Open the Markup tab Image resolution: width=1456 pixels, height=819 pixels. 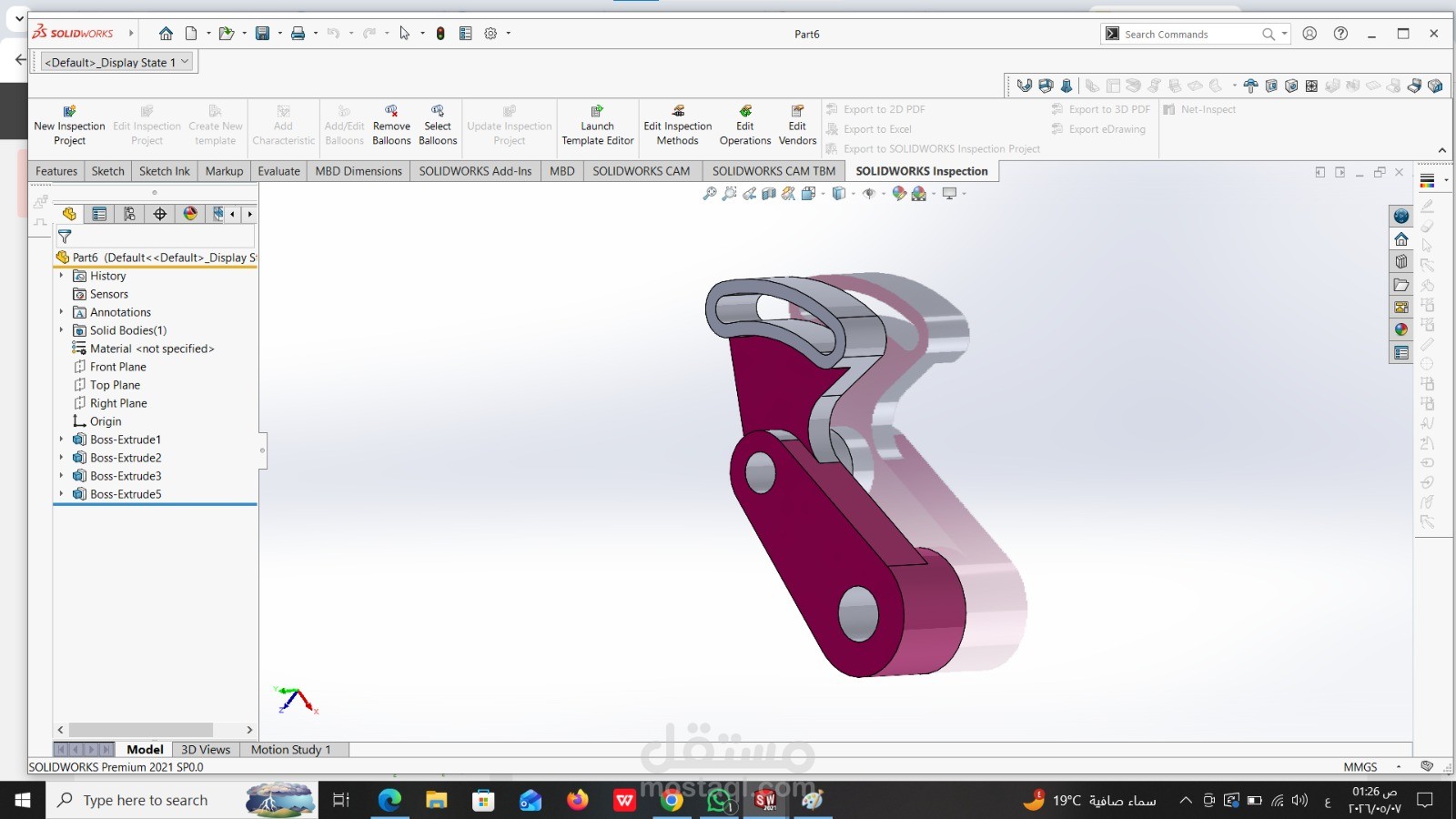pos(224,171)
